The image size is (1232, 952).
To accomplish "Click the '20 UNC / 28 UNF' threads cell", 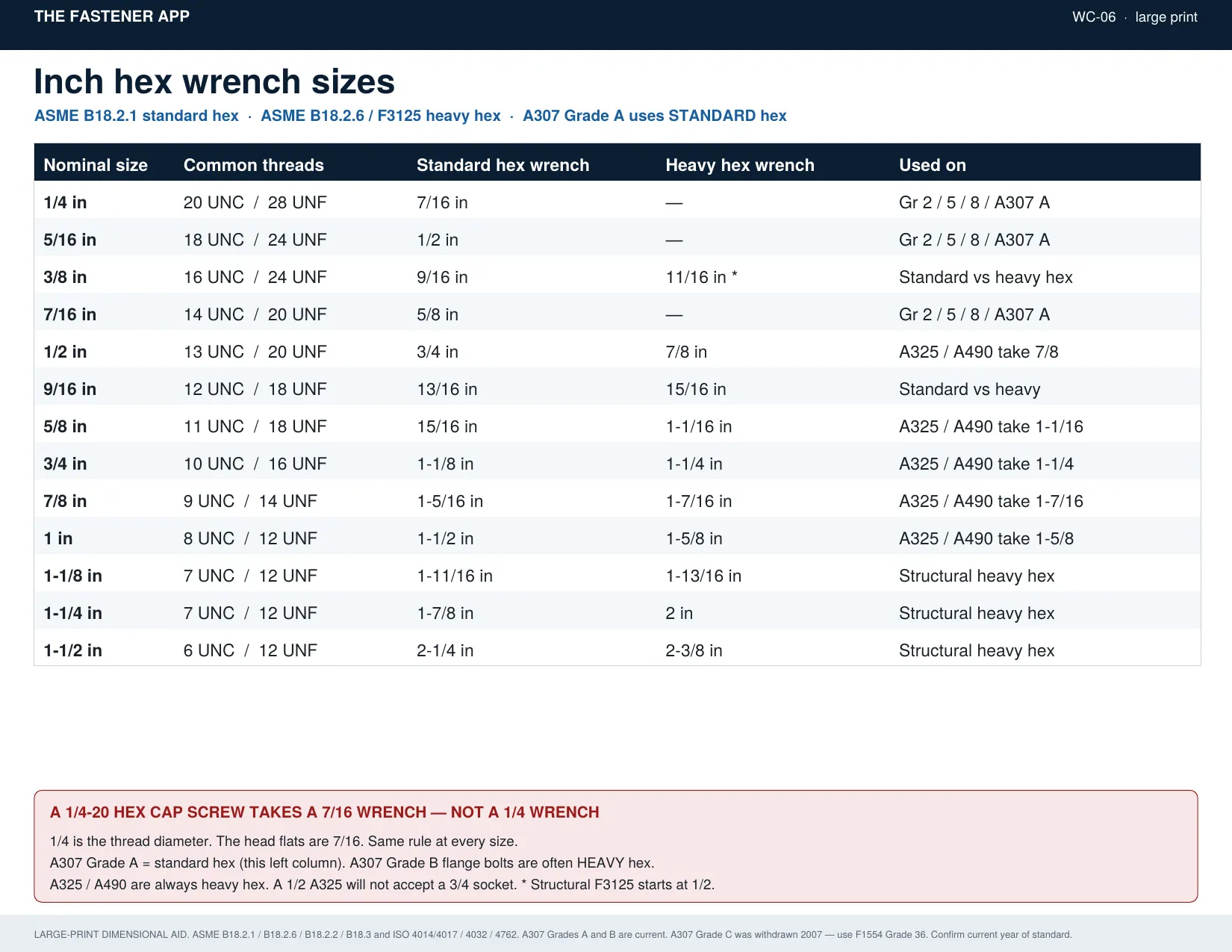I will click(x=255, y=202).
